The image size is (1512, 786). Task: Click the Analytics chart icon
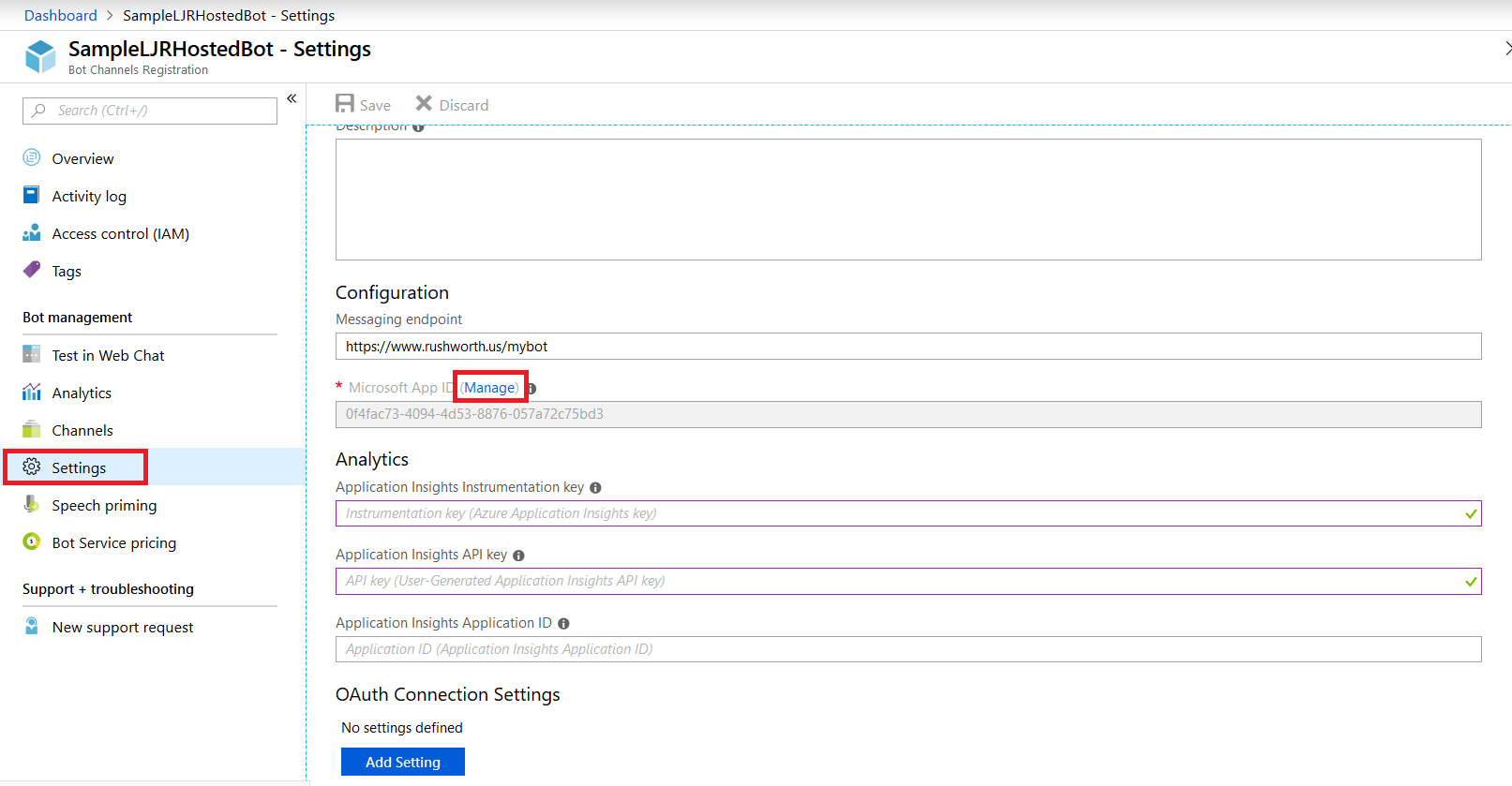(32, 392)
